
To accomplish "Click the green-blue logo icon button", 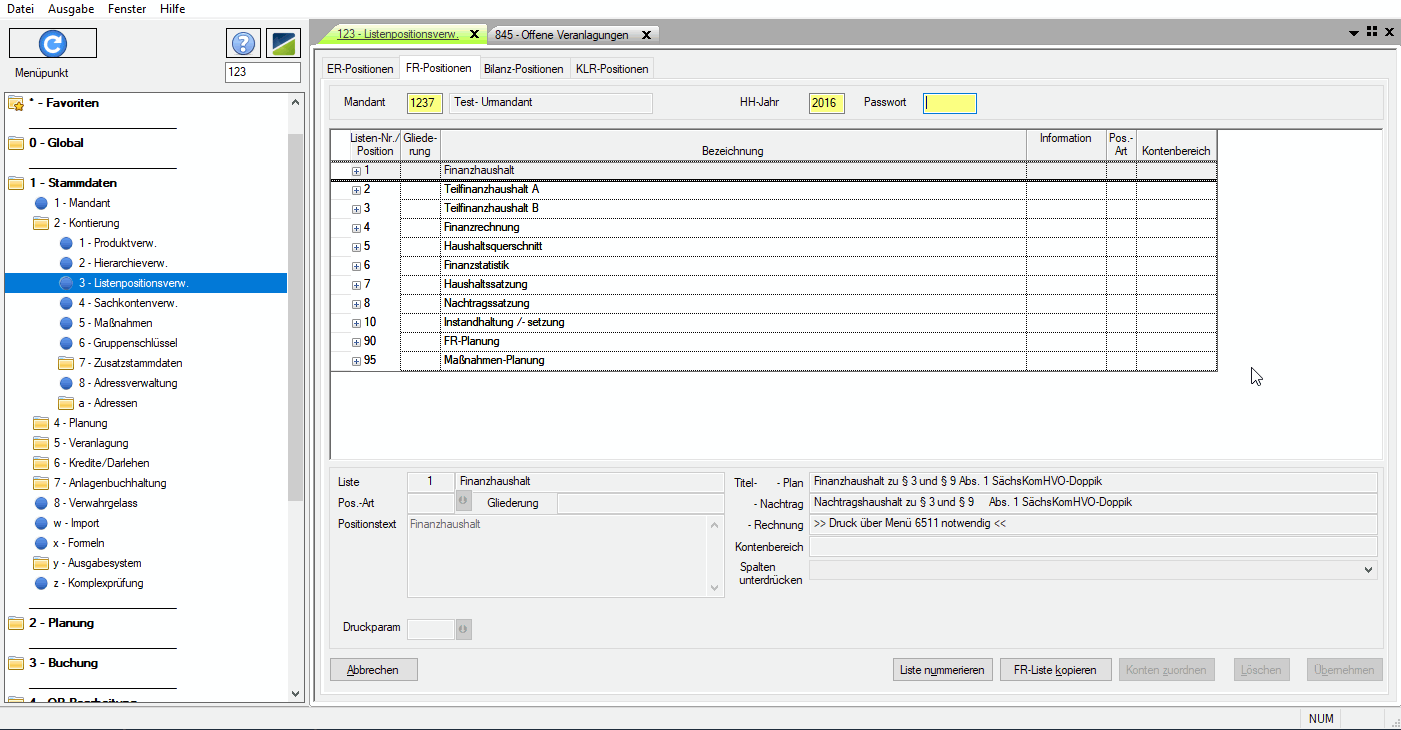I will coord(283,44).
